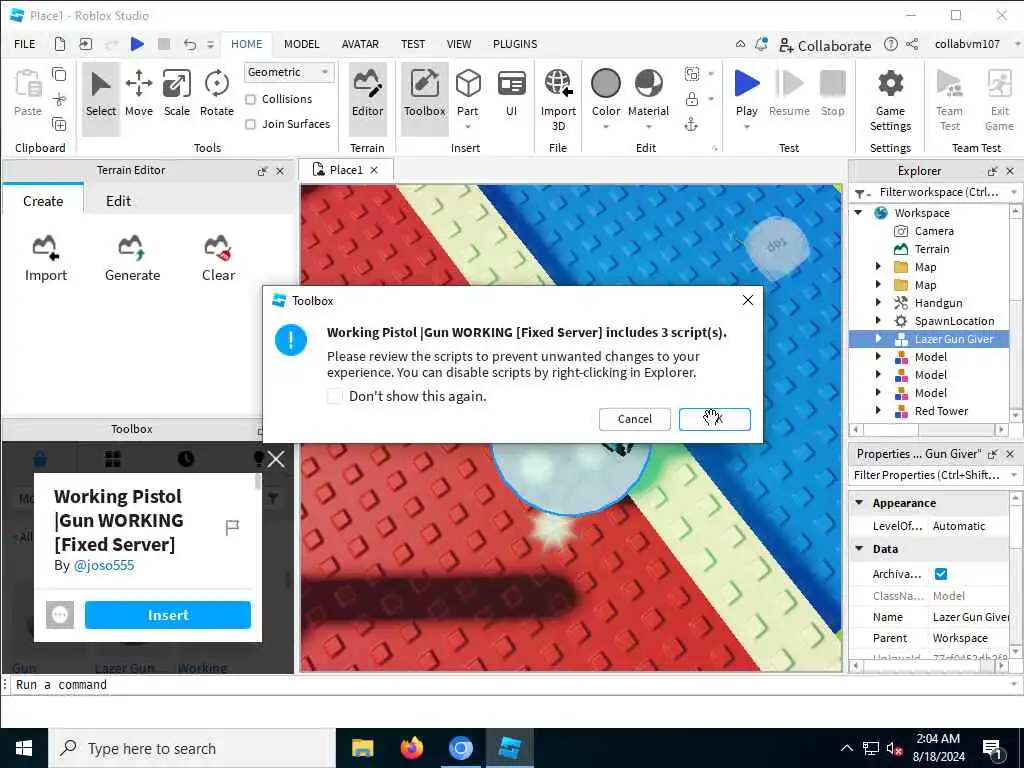
Task: Cancel the Toolbox script warning dialog
Action: pyautogui.click(x=634, y=419)
